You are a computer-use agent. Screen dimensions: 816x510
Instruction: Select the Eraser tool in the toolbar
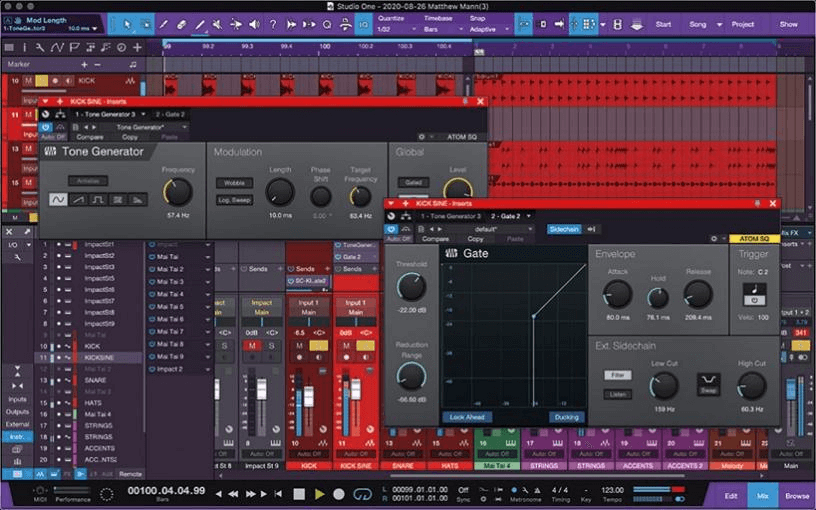[181, 24]
